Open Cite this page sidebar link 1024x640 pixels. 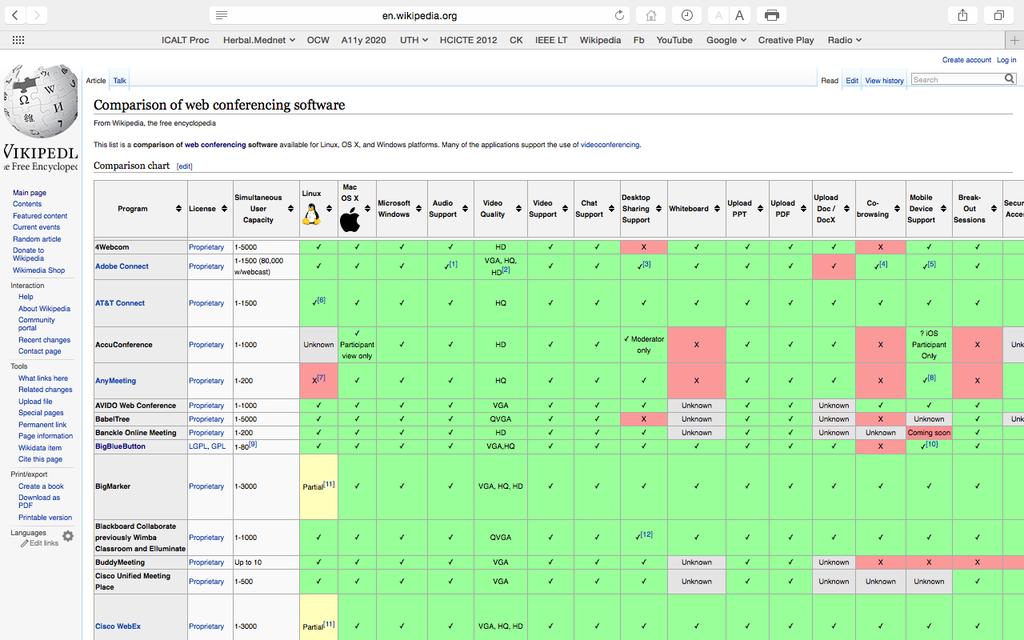[x=40, y=459]
